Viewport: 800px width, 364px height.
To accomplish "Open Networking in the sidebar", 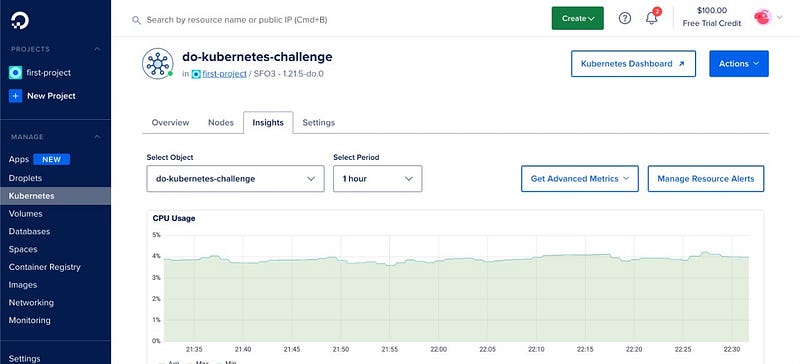I will [x=31, y=303].
